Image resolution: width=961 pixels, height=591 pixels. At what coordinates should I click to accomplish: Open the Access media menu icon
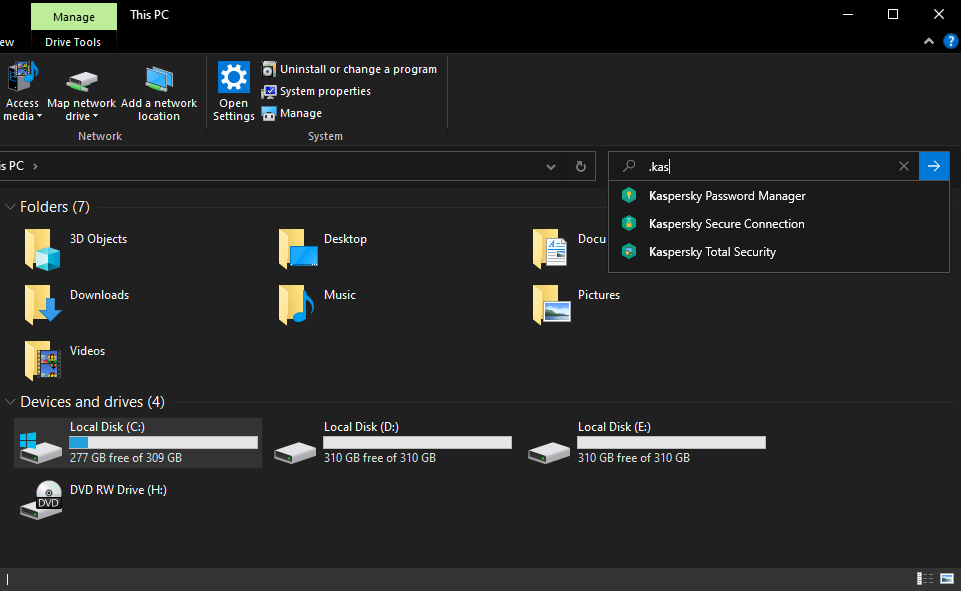tap(22, 77)
